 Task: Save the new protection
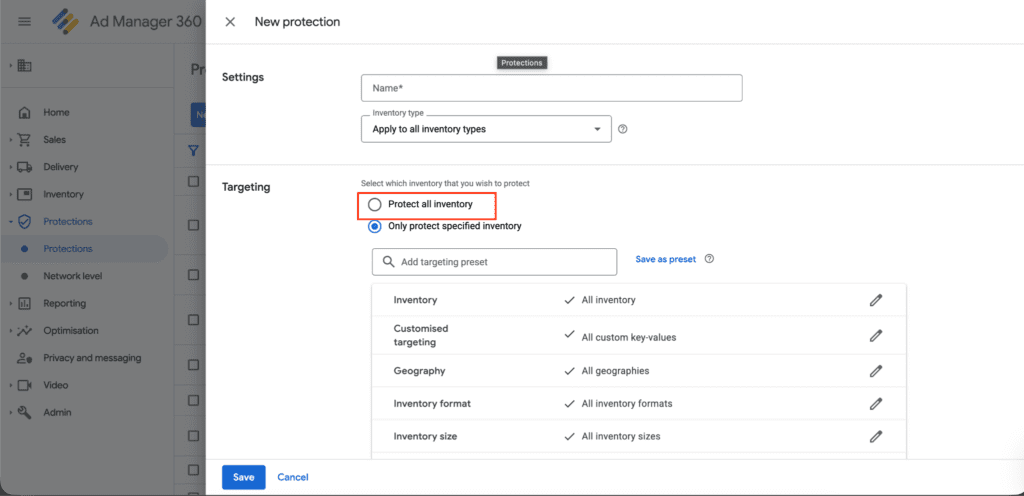[244, 477]
